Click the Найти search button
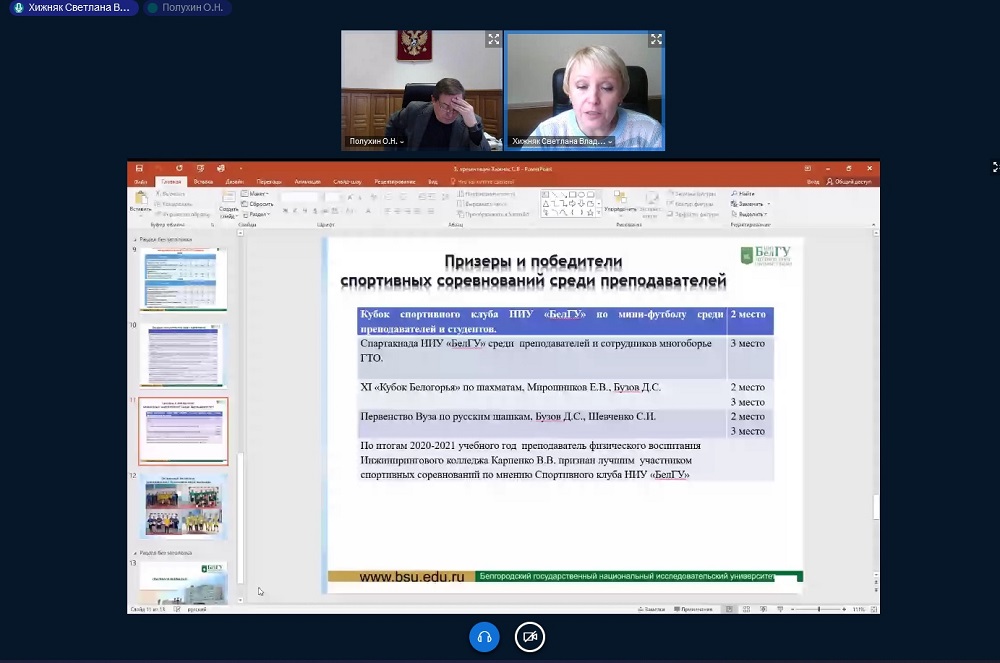This screenshot has width=1000, height=663. (x=743, y=193)
